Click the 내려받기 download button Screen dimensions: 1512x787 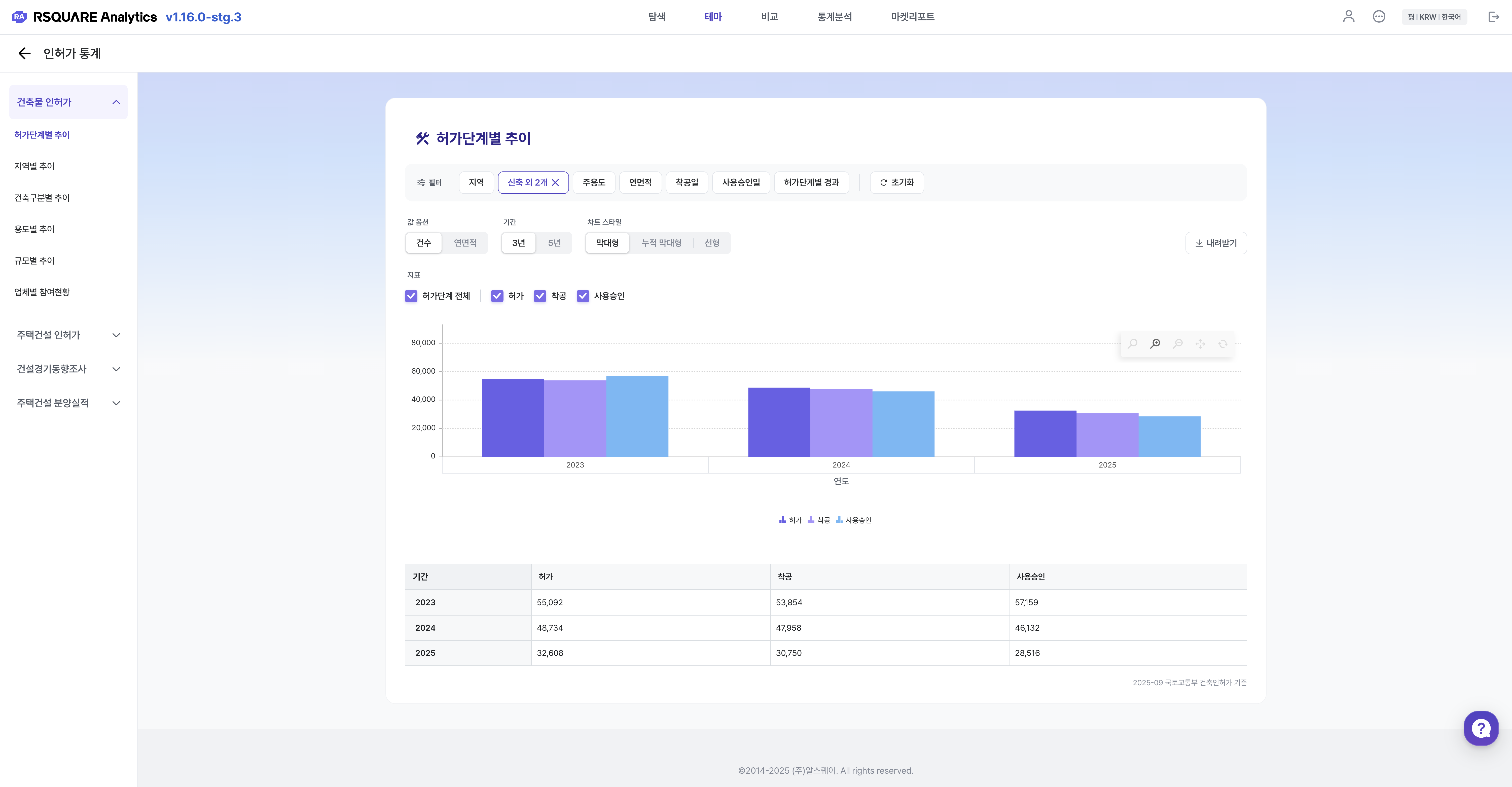coord(1216,243)
